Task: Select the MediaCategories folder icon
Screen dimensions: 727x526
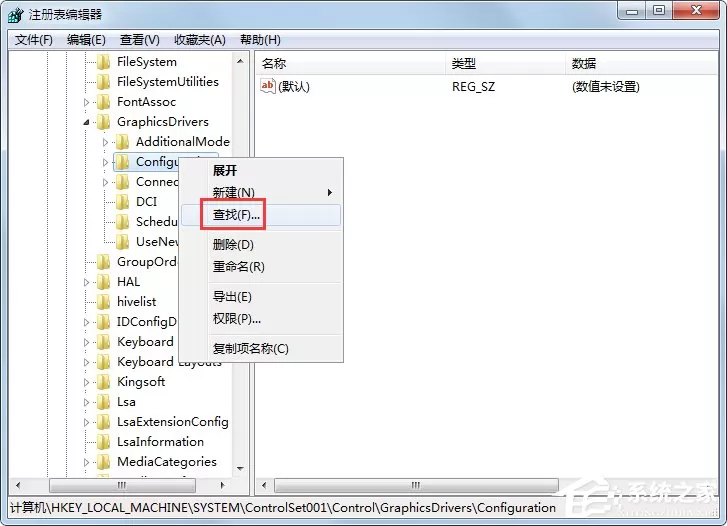Action: pyautogui.click(x=103, y=462)
